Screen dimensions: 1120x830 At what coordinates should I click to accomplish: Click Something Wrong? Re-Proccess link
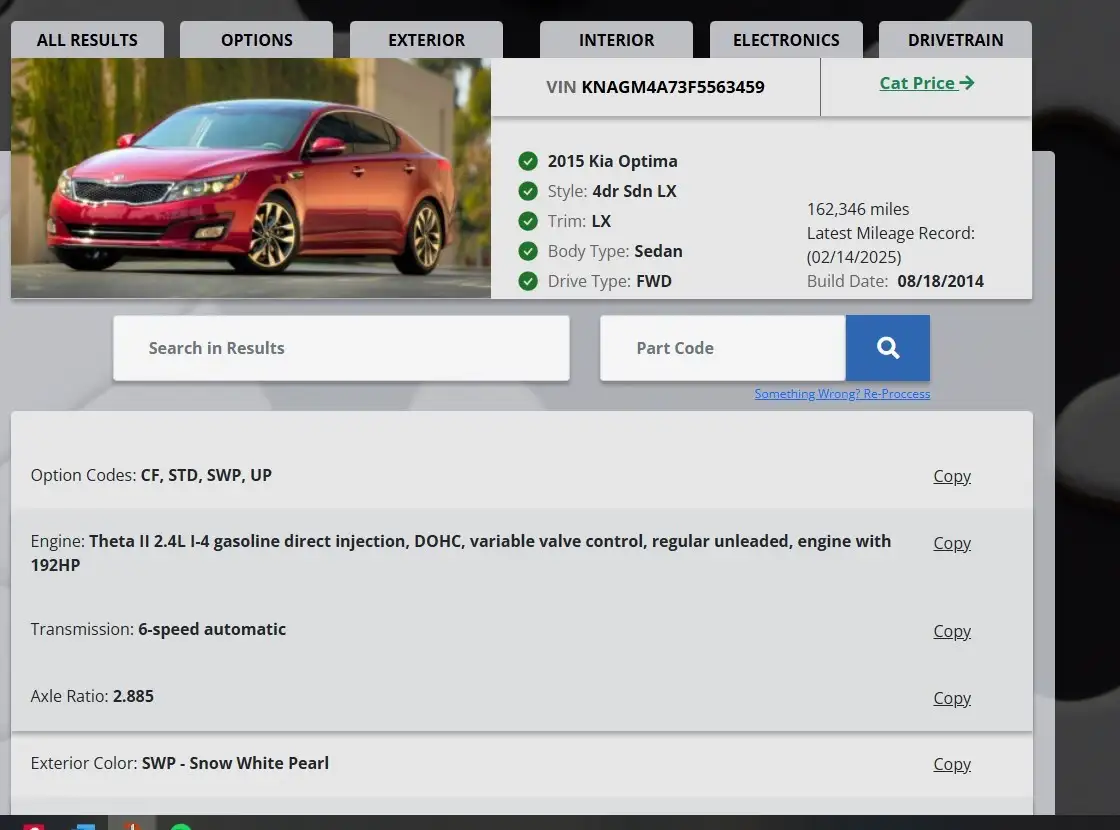[x=842, y=394]
